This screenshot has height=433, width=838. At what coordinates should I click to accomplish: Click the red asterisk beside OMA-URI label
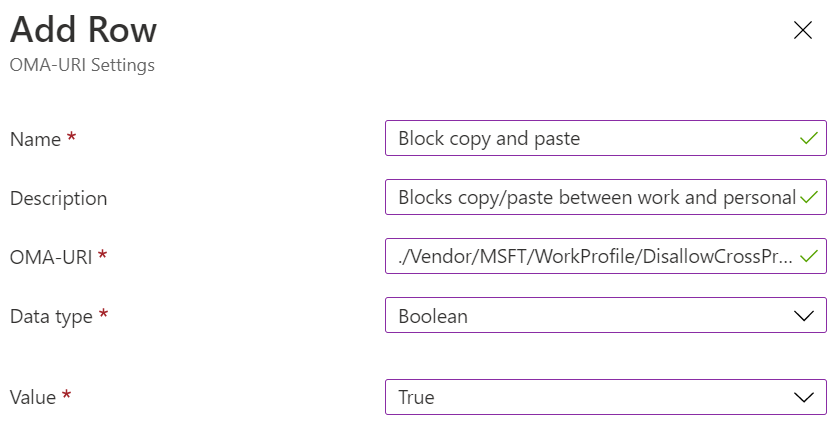102,254
